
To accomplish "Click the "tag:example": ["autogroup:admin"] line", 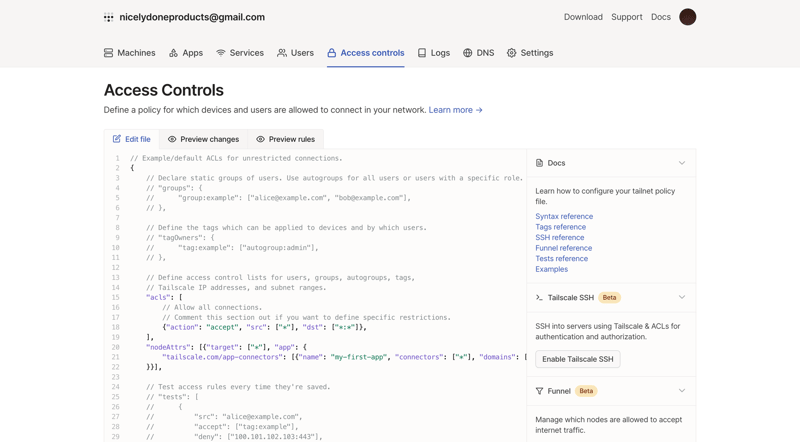I will [232, 248].
